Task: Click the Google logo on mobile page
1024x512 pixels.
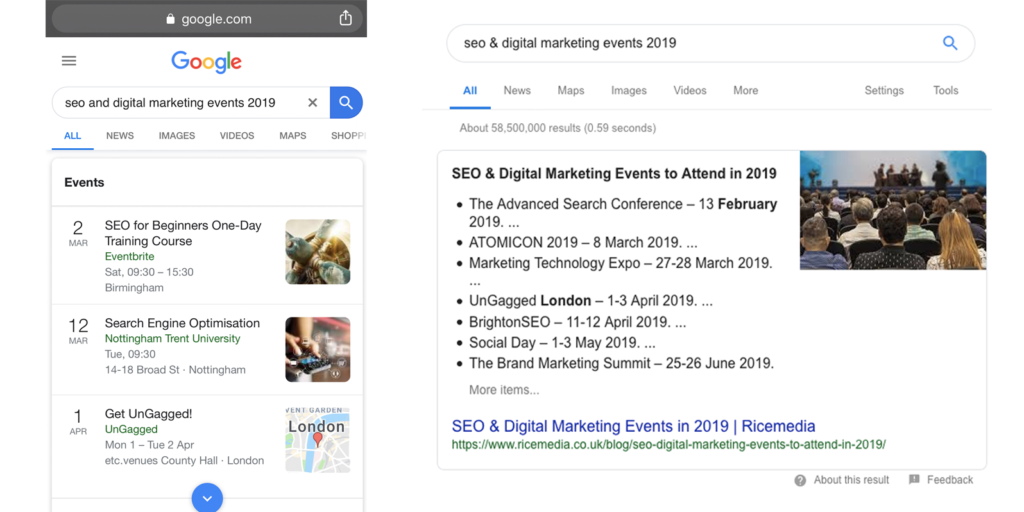Action: pyautogui.click(x=206, y=61)
